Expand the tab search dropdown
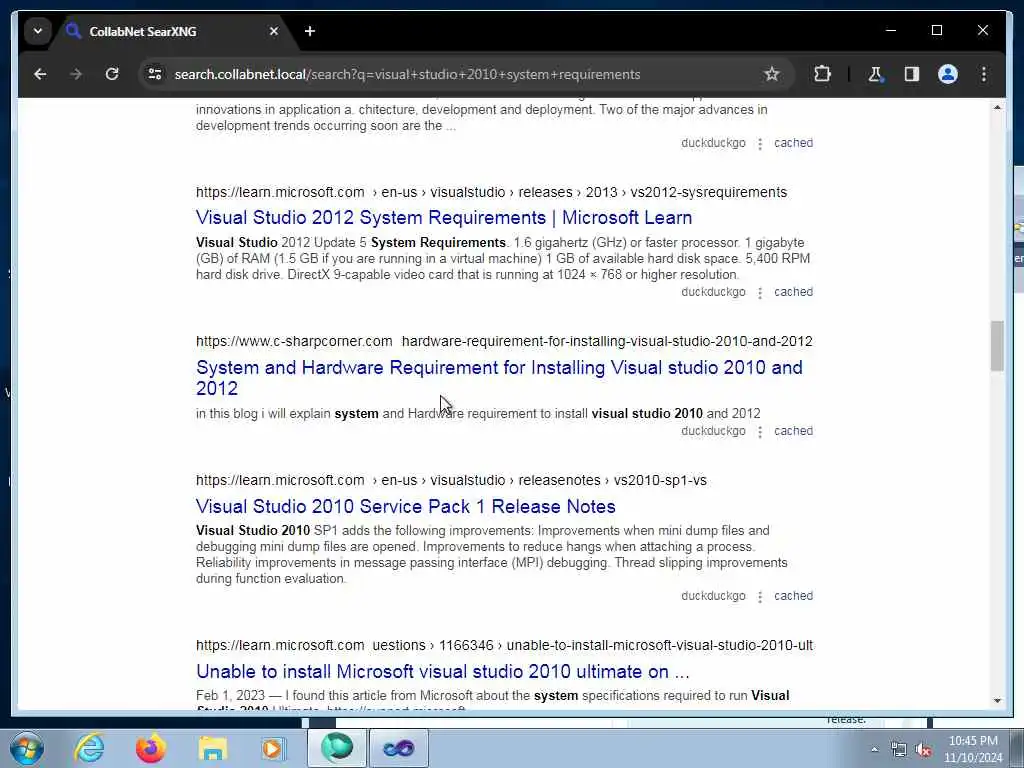1024x768 pixels. tap(38, 31)
